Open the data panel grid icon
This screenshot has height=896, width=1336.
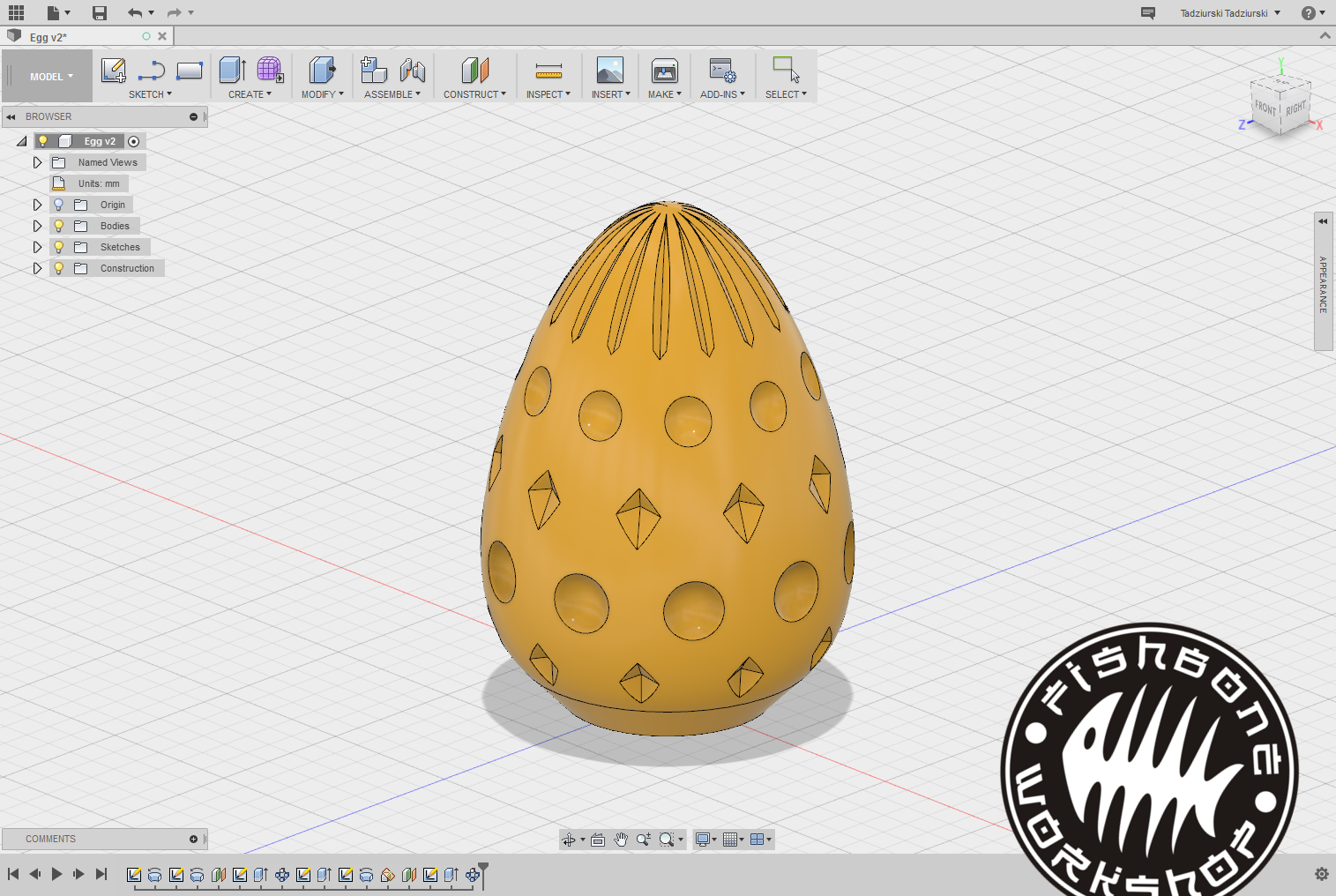tap(16, 12)
